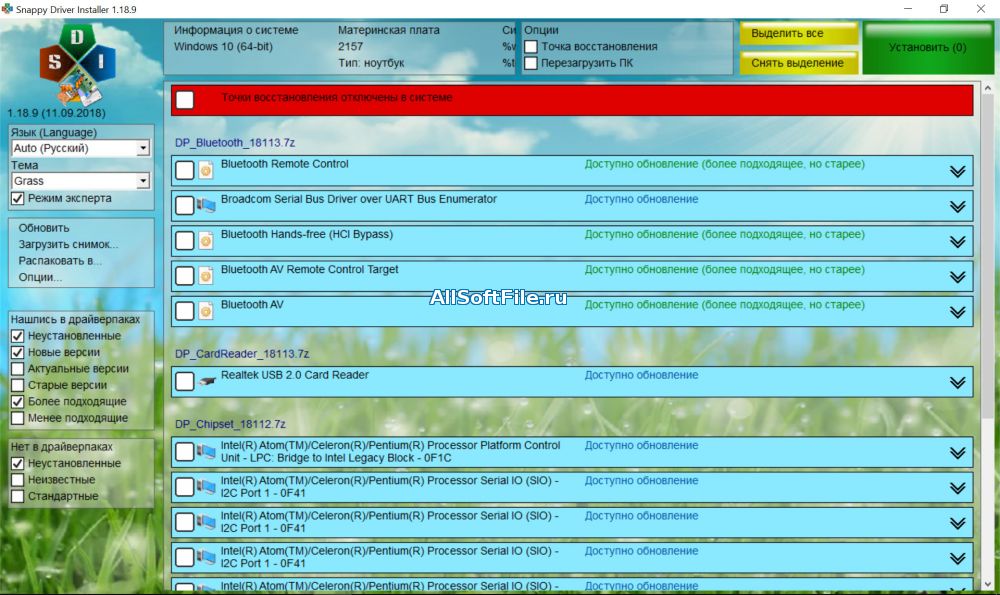The height and width of the screenshot is (595, 1000).
Task: Tick the Перезагрузить ПК checkbox
Action: [x=531, y=63]
